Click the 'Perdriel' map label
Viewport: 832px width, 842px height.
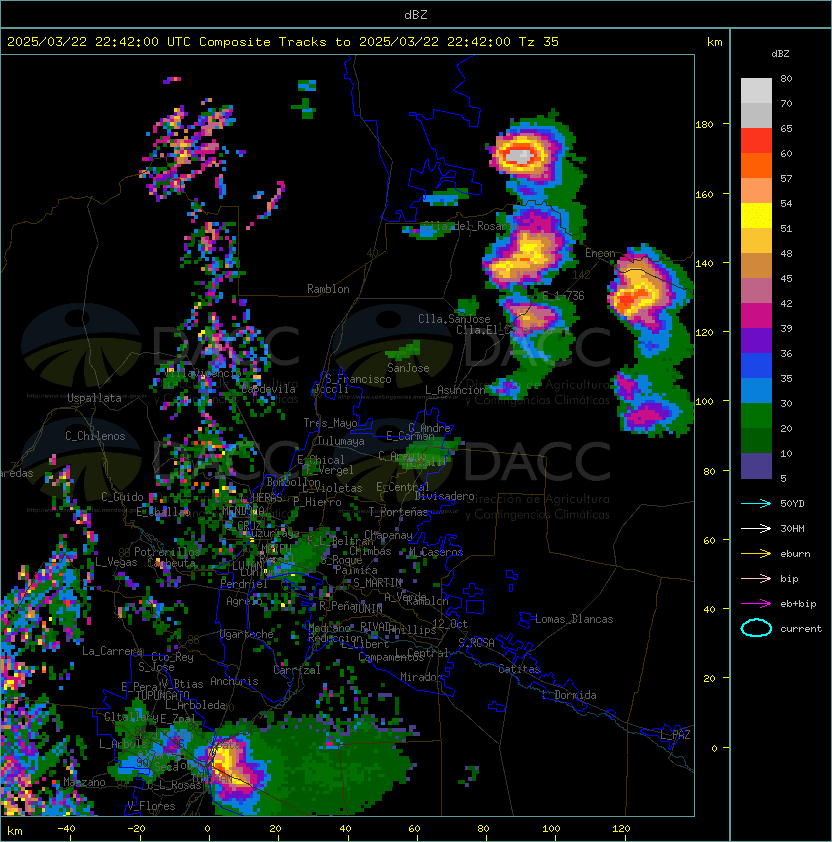(x=244, y=584)
